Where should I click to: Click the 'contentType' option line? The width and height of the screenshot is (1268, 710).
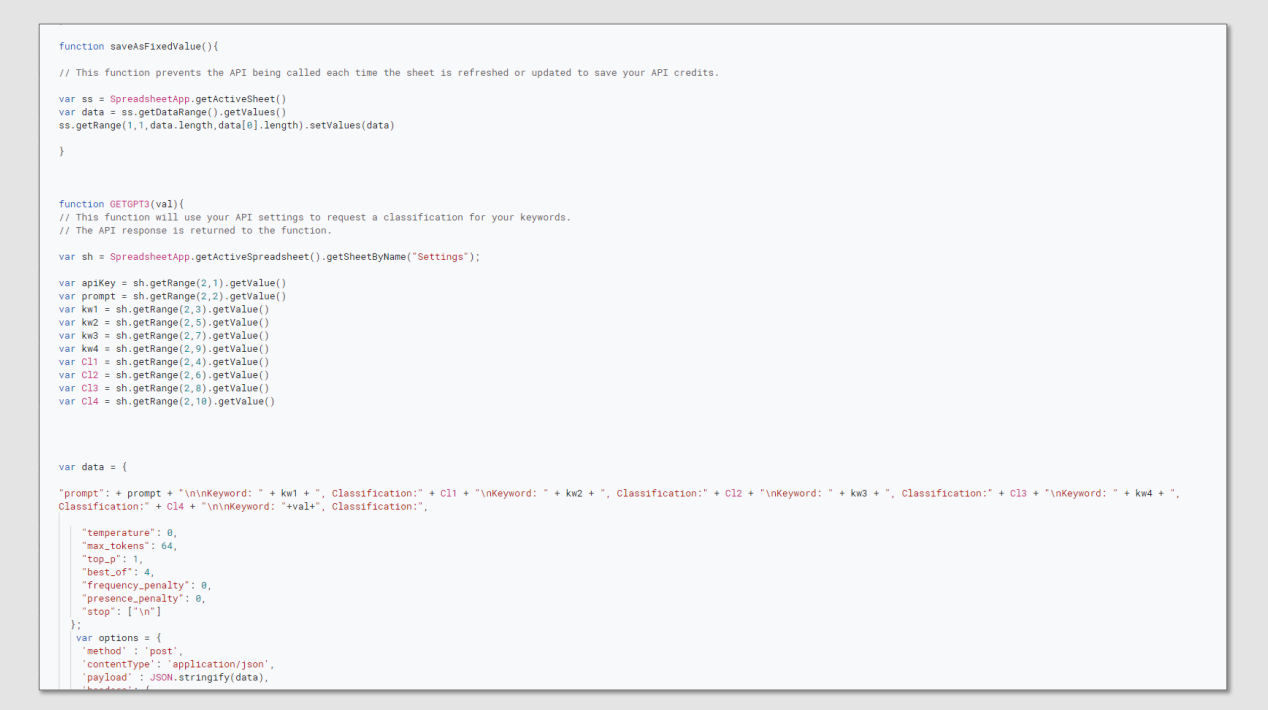pyautogui.click(x=177, y=664)
